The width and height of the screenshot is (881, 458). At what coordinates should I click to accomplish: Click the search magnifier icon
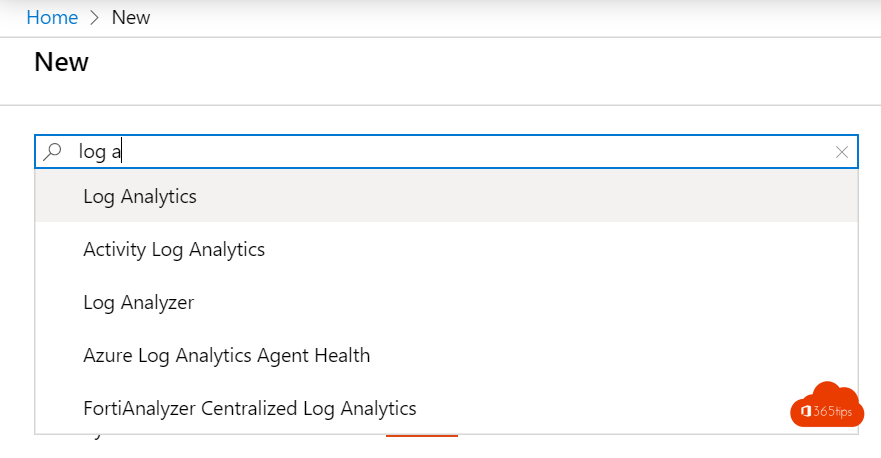tap(54, 152)
